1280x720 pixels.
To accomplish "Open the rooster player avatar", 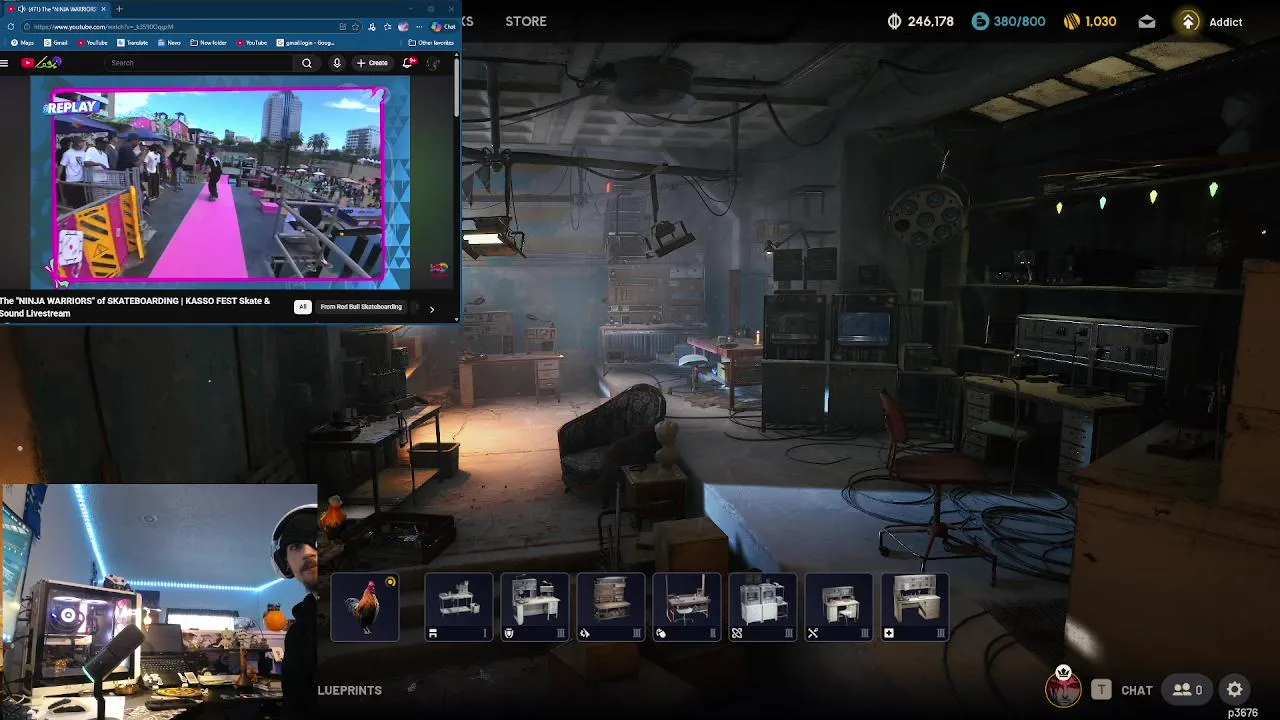I will [1063, 687].
